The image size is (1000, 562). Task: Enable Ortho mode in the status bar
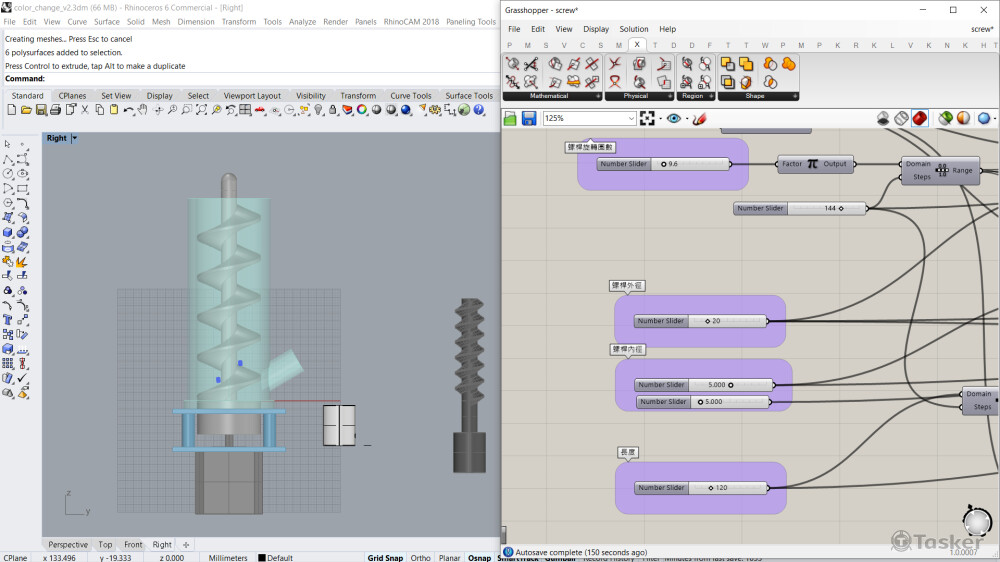(x=420, y=557)
